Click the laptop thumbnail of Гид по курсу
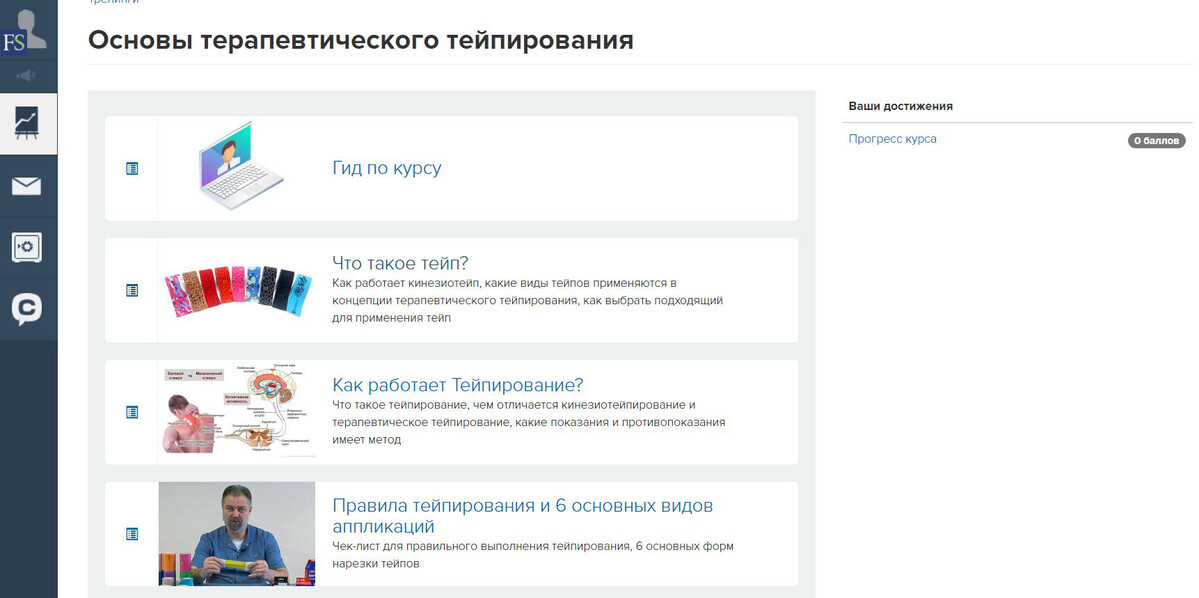The height and width of the screenshot is (598, 1199). (x=242, y=166)
